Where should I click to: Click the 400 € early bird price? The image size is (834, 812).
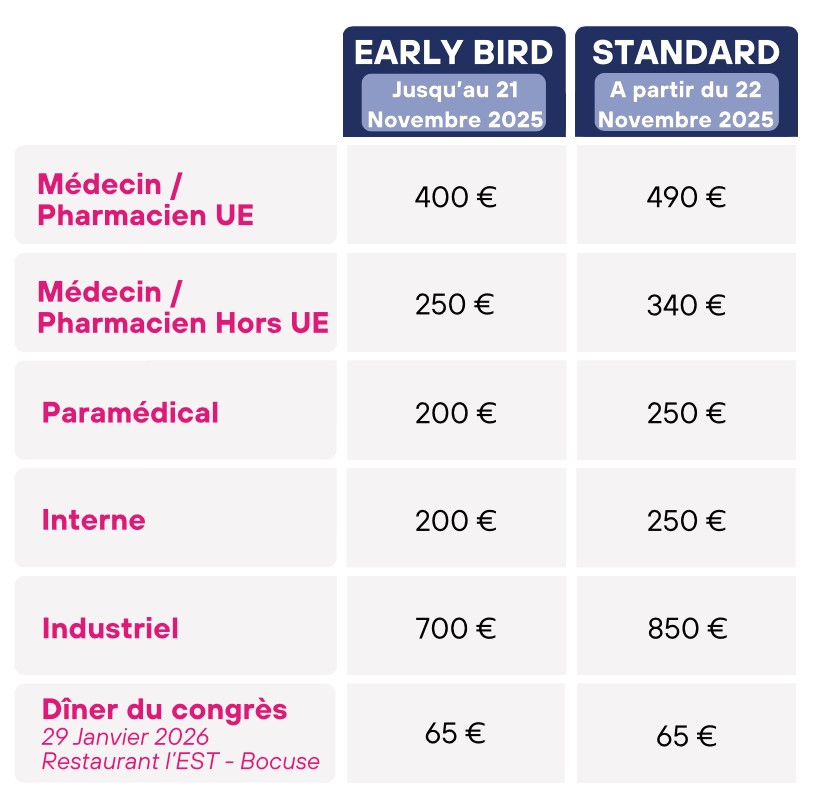455,196
